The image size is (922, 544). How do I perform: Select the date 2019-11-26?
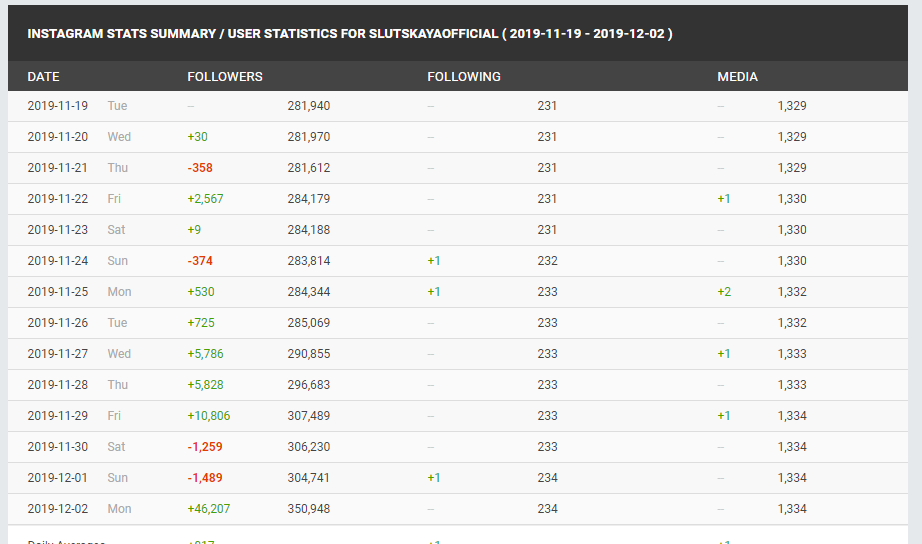tap(58, 323)
